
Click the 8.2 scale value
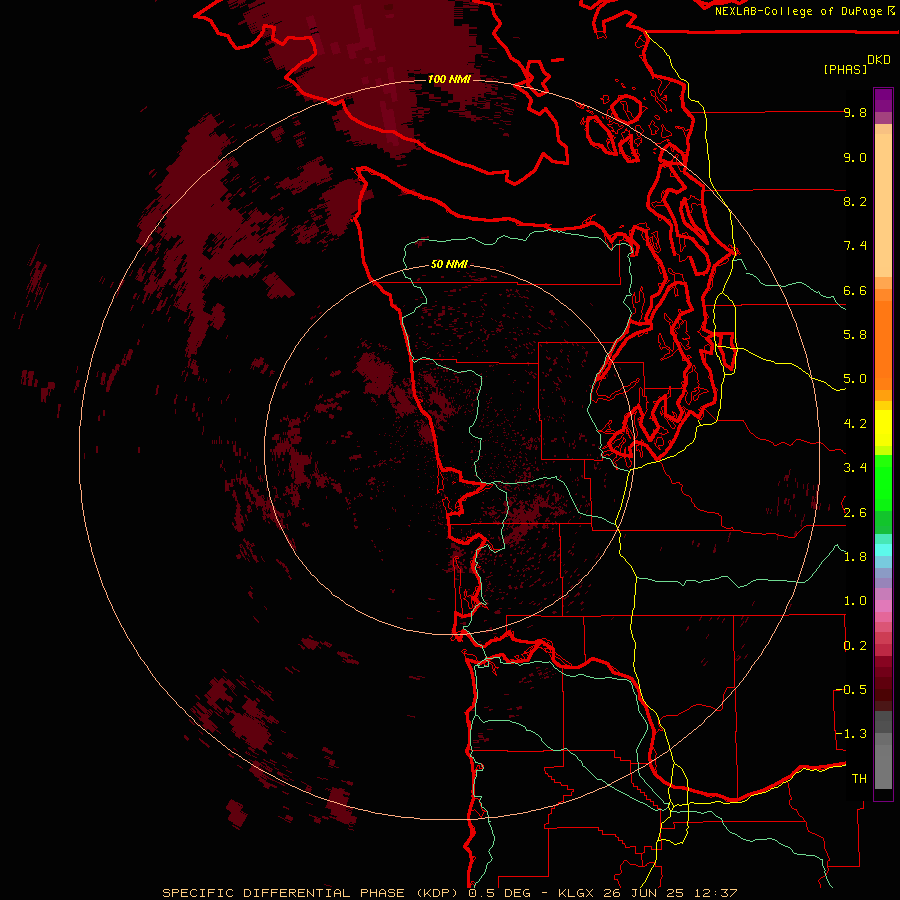click(x=855, y=201)
